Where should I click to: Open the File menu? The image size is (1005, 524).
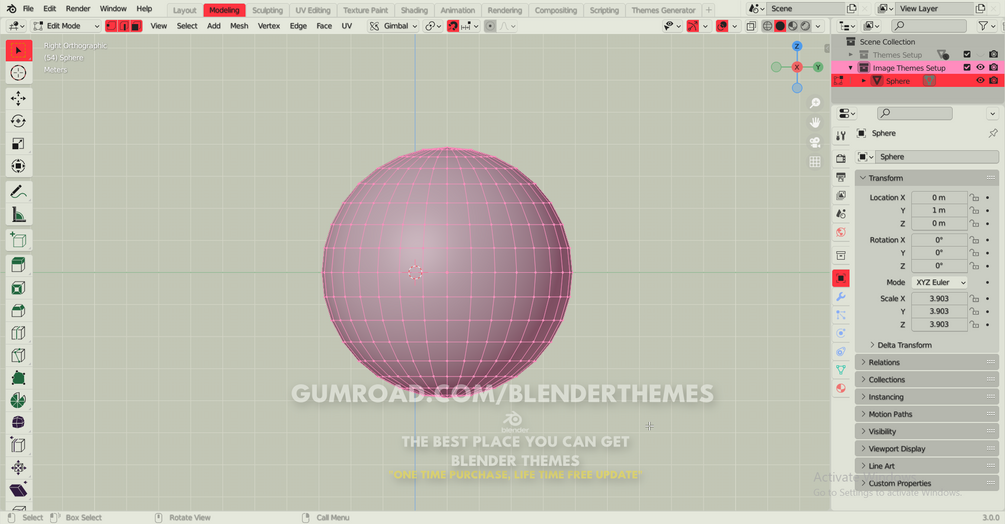(x=28, y=9)
